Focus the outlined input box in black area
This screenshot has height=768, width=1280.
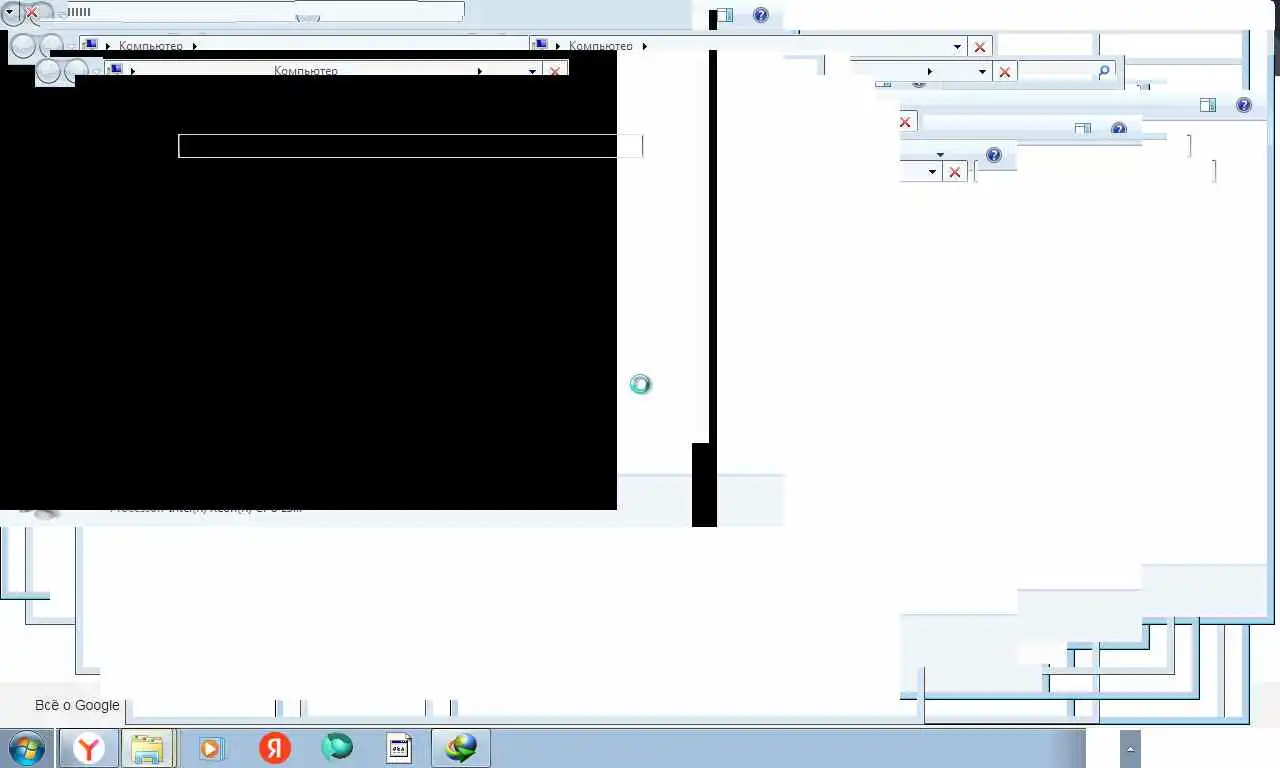(x=410, y=146)
